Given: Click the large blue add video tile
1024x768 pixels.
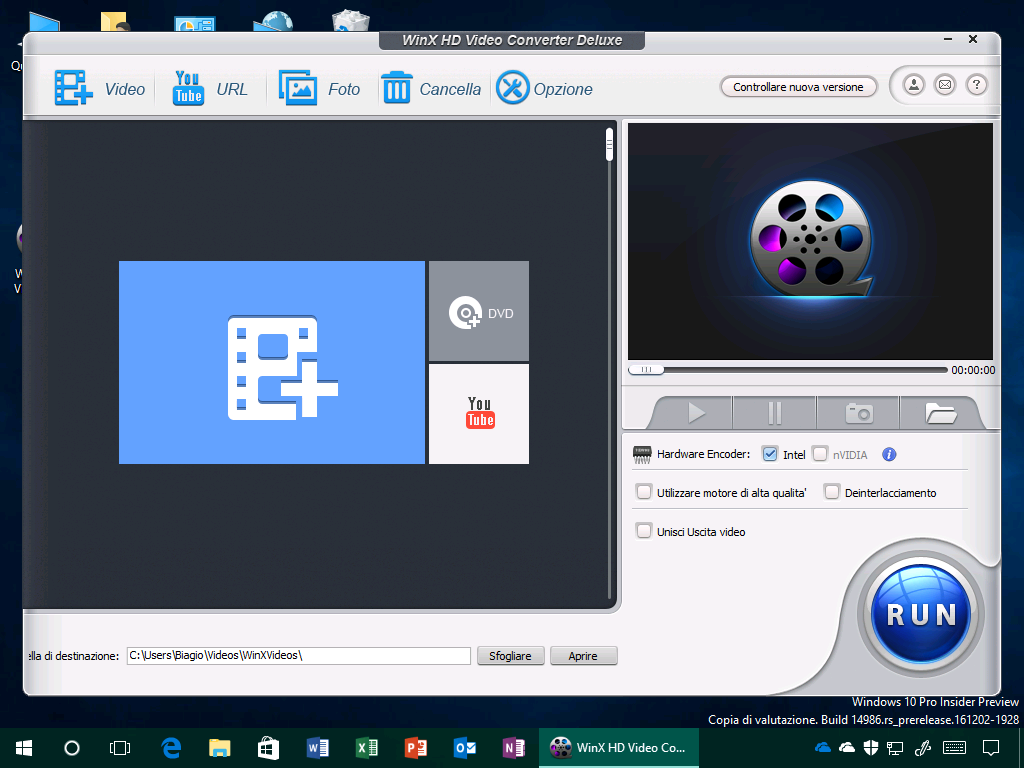Looking at the screenshot, I should coord(272,362).
